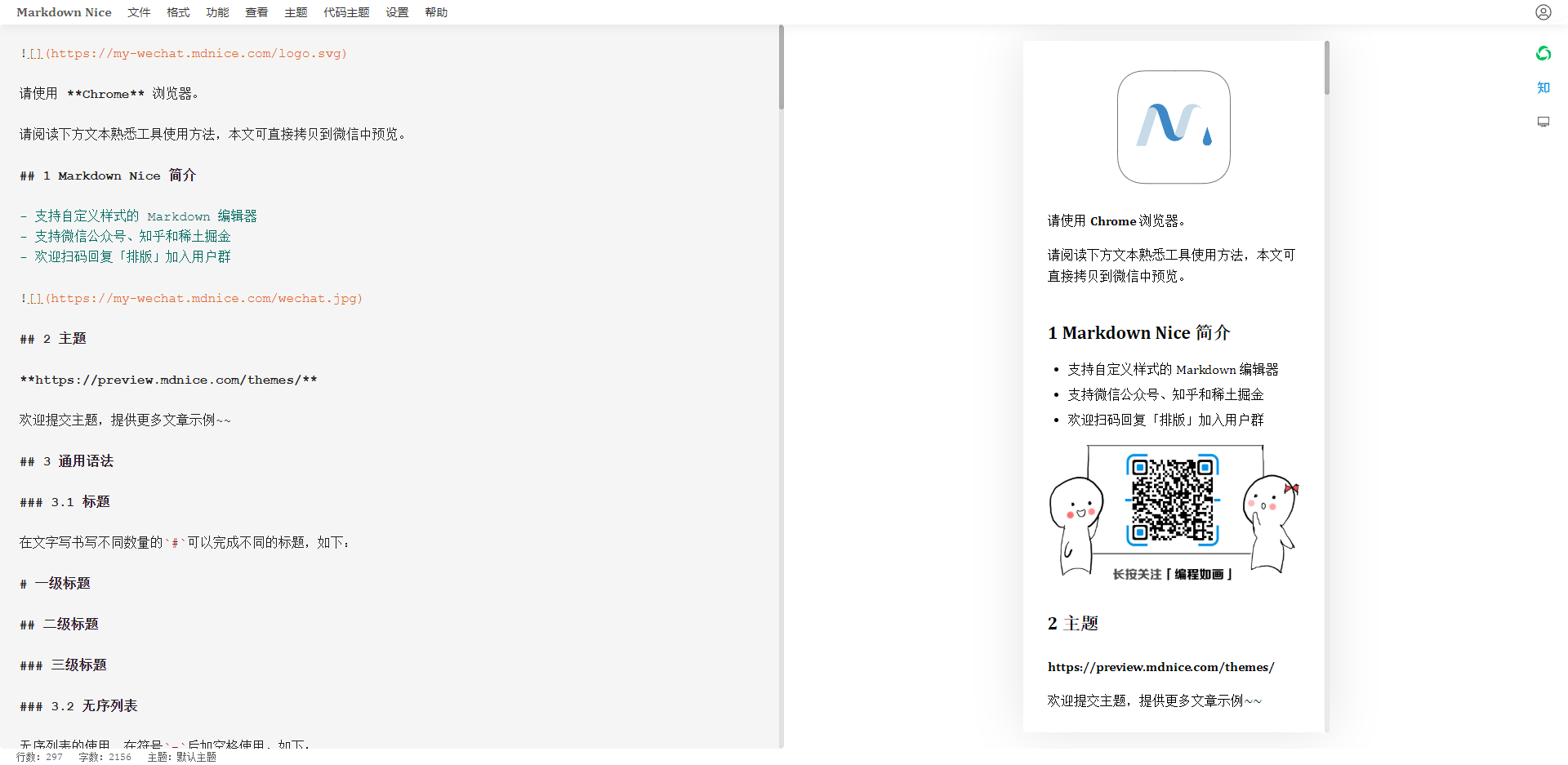Click the '主题: 默认主题' status bar entry
This screenshot has height=765, width=1568.
point(181,758)
